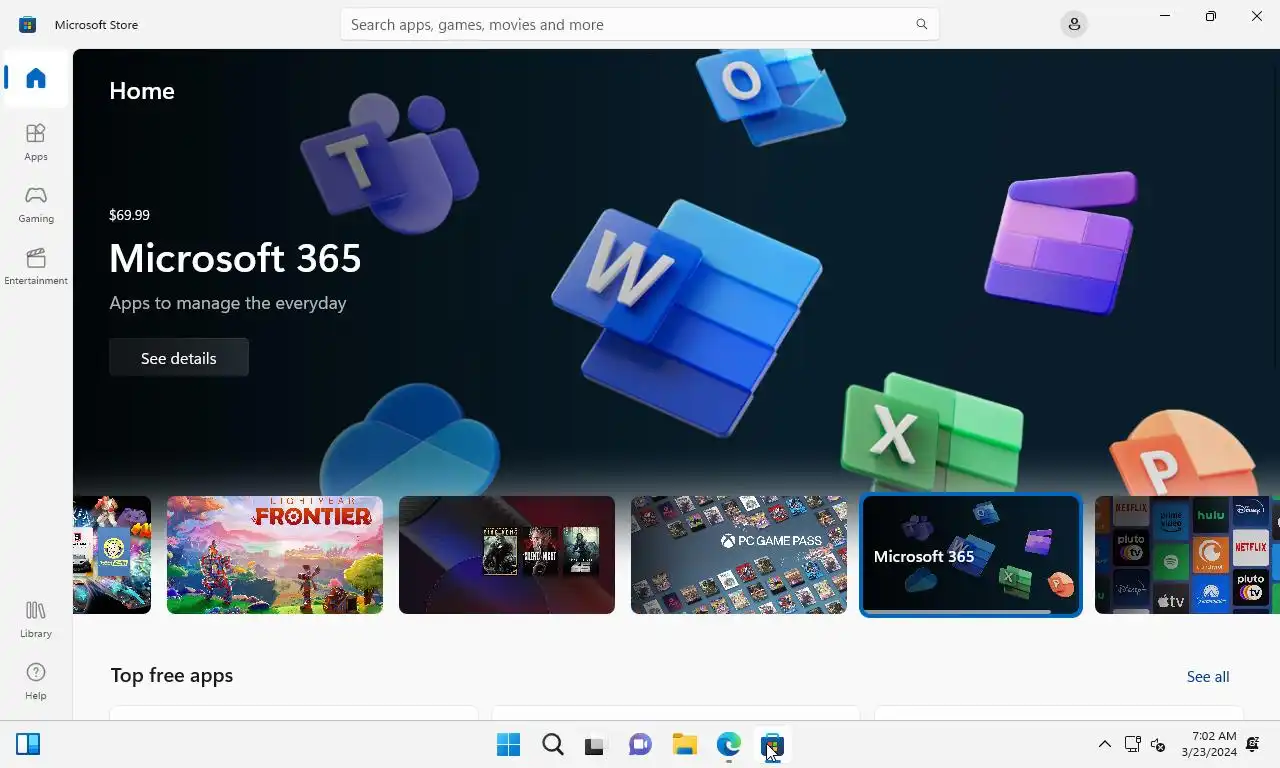Open Help in the sidebar
Screen dimensions: 1280x768
click(x=36, y=681)
